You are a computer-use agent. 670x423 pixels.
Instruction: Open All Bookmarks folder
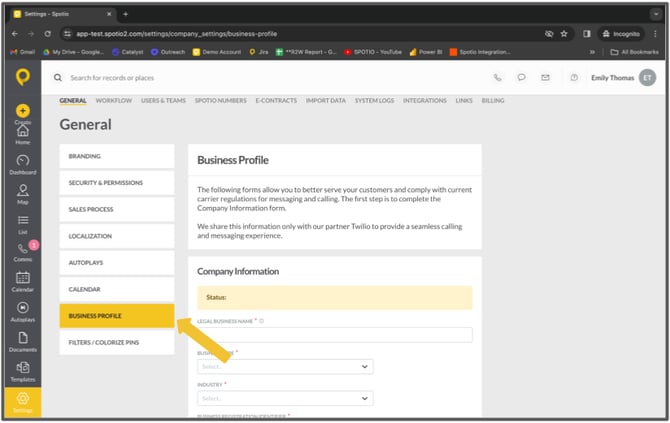coord(635,52)
